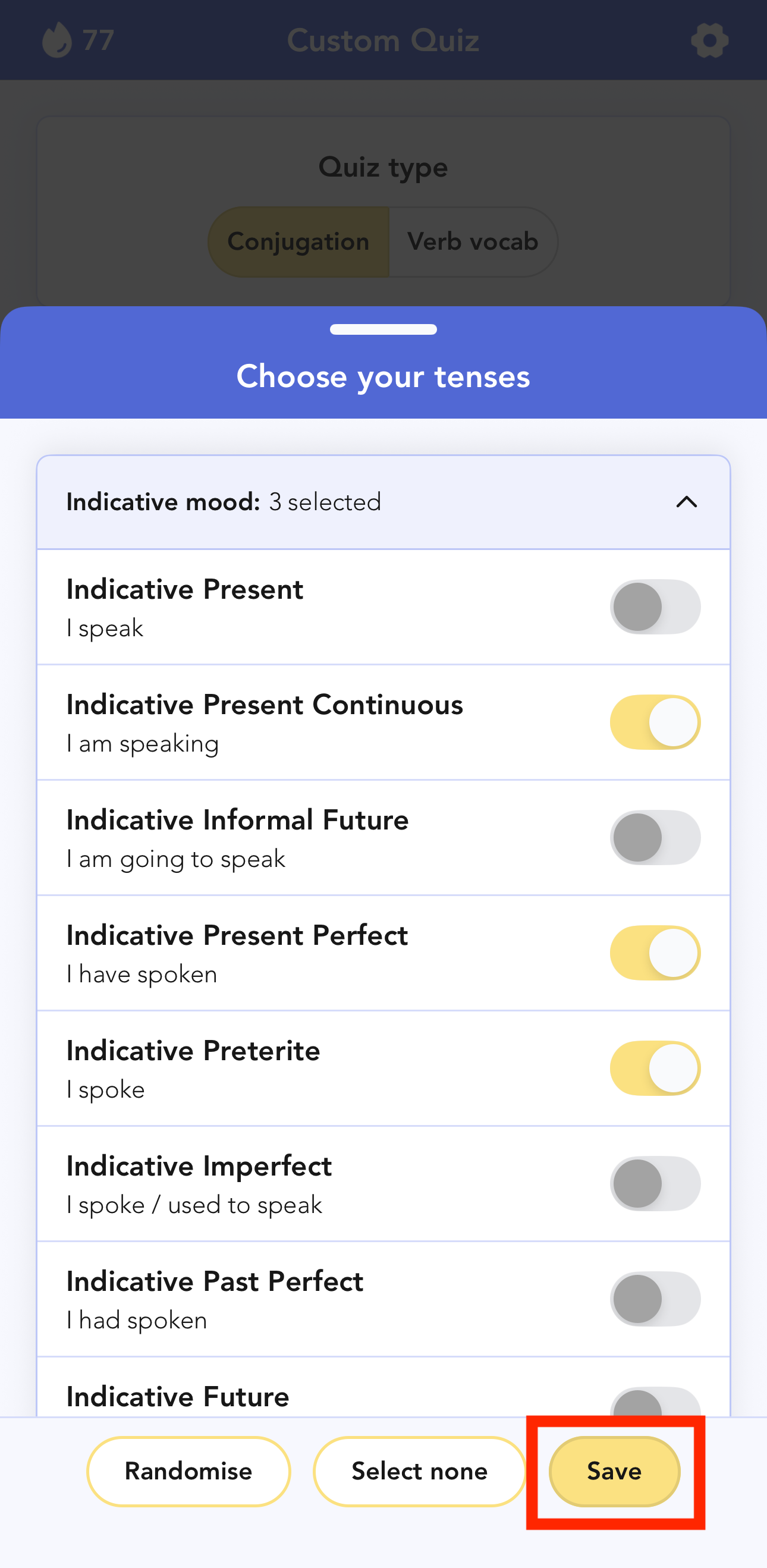767x1568 pixels.
Task: Click the bottom sheet drag handle
Action: click(383, 329)
